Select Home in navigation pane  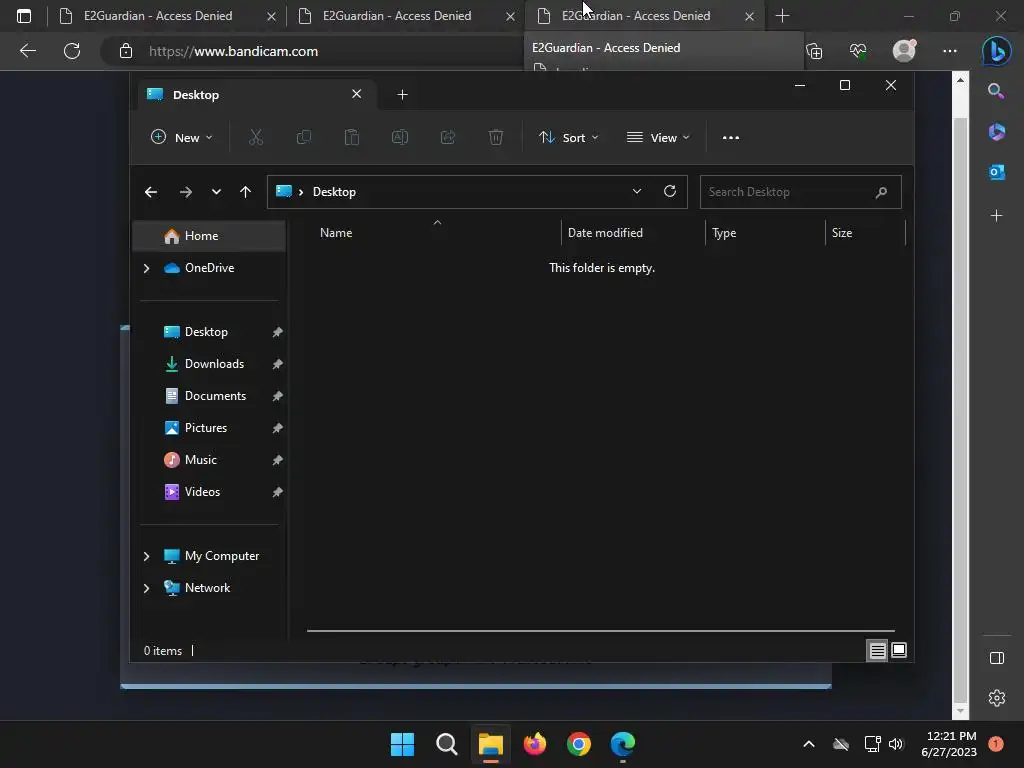(209, 236)
